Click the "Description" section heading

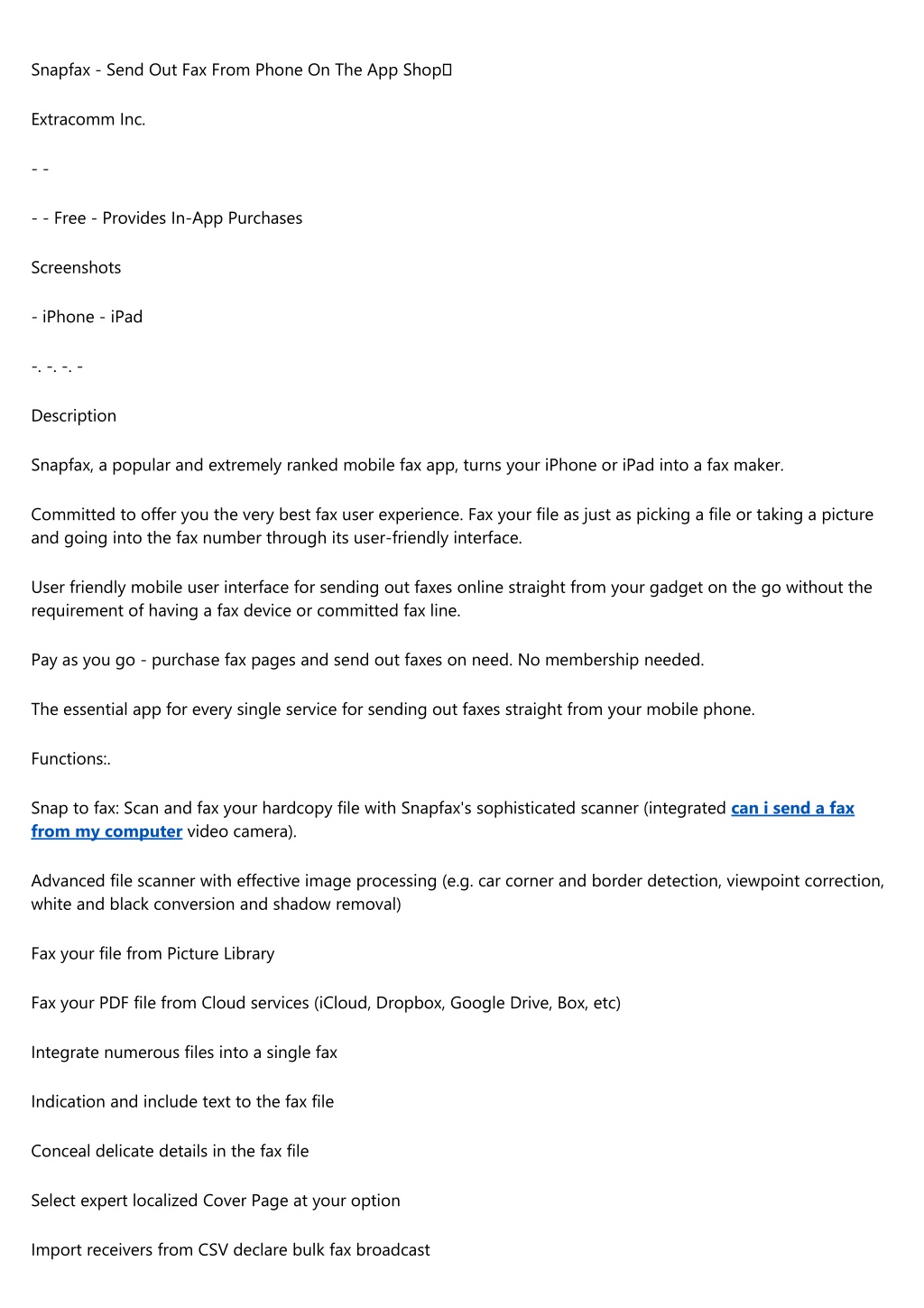coord(74,415)
